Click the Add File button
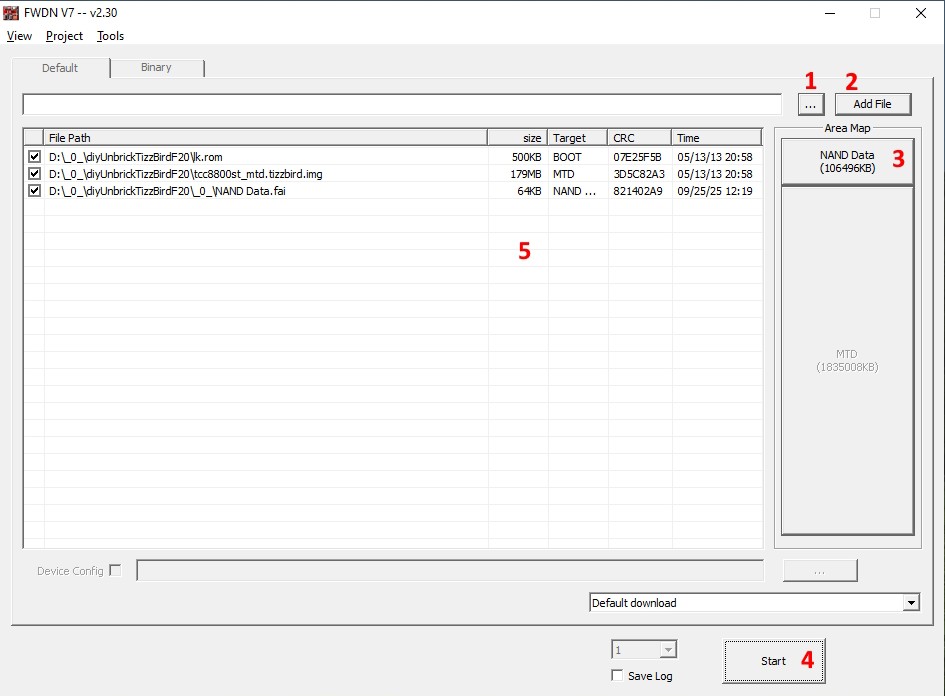Screen dimensions: 945x696 872,104
